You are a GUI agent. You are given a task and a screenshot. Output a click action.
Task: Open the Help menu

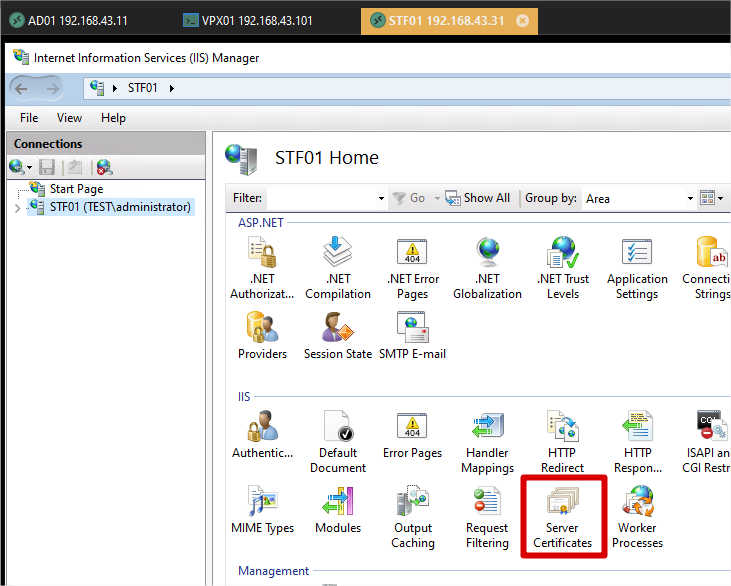113,118
